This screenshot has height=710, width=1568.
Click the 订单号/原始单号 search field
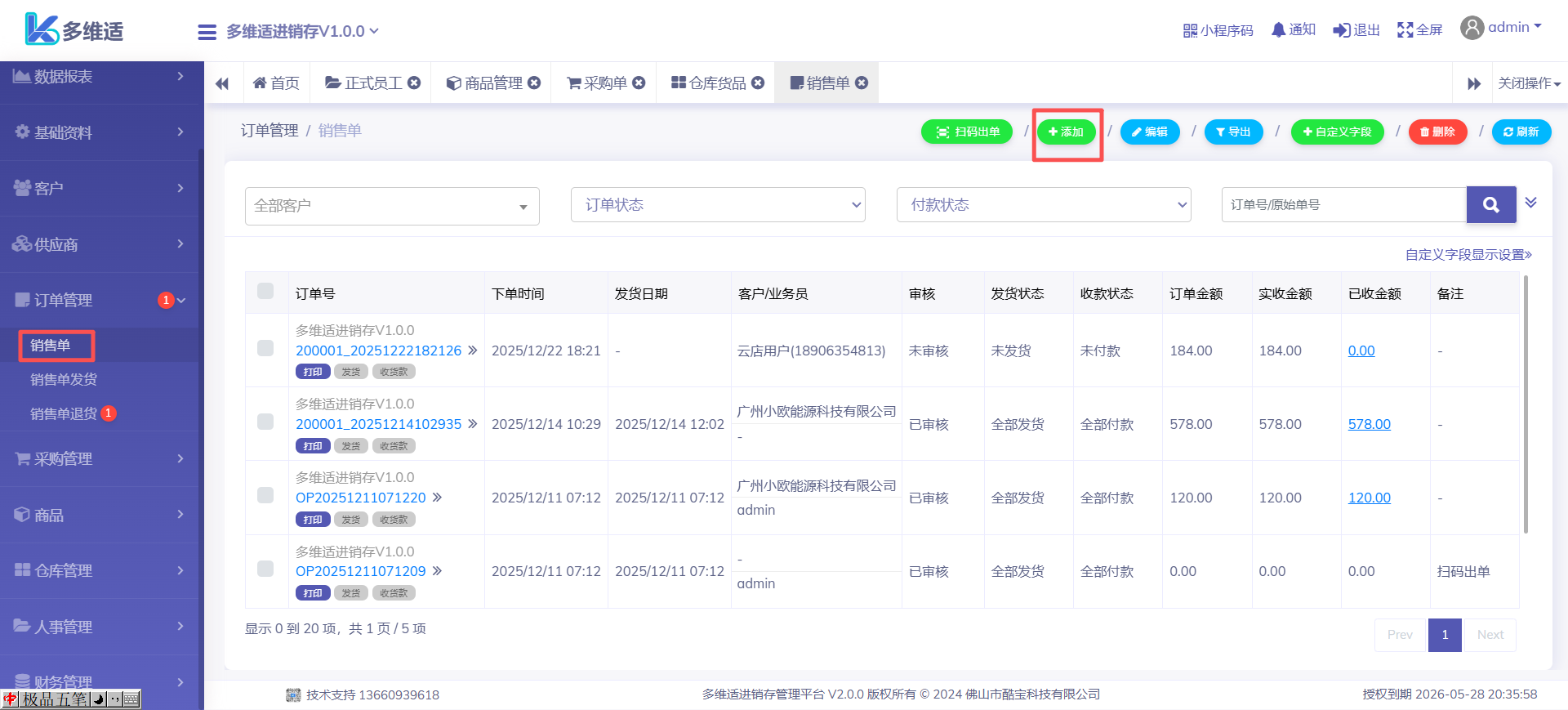(x=1343, y=205)
